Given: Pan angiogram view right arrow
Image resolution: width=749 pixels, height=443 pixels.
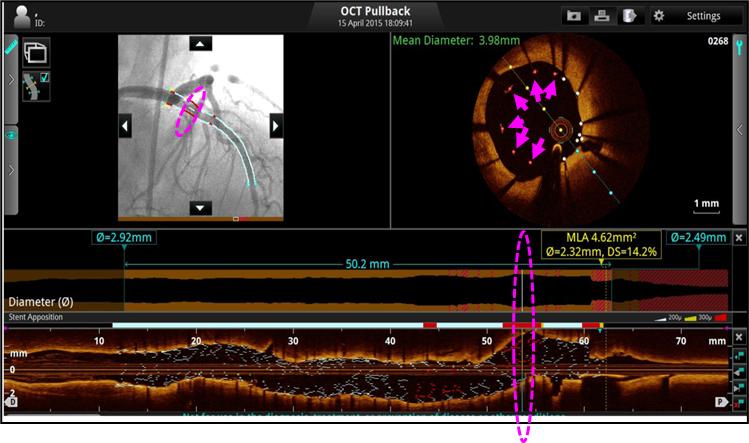Looking at the screenshot, I should 277,126.
